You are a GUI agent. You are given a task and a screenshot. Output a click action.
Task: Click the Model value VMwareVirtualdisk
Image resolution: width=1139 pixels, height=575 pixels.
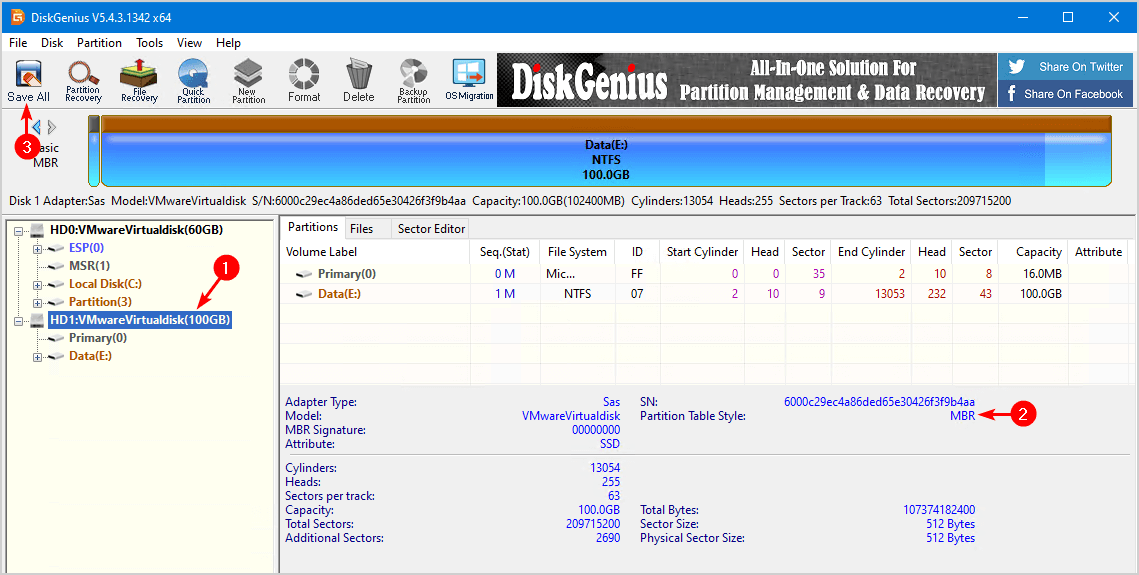[x=571, y=416]
